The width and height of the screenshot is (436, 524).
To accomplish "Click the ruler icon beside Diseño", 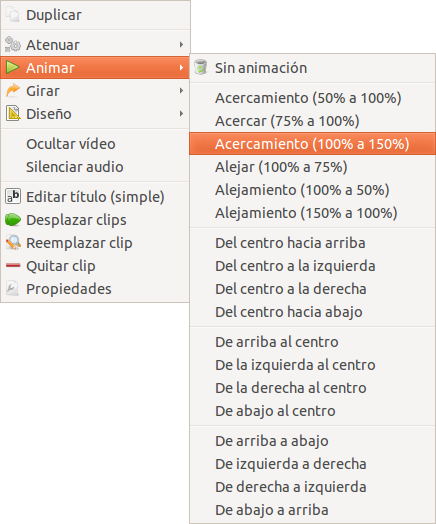I will pos(13,114).
